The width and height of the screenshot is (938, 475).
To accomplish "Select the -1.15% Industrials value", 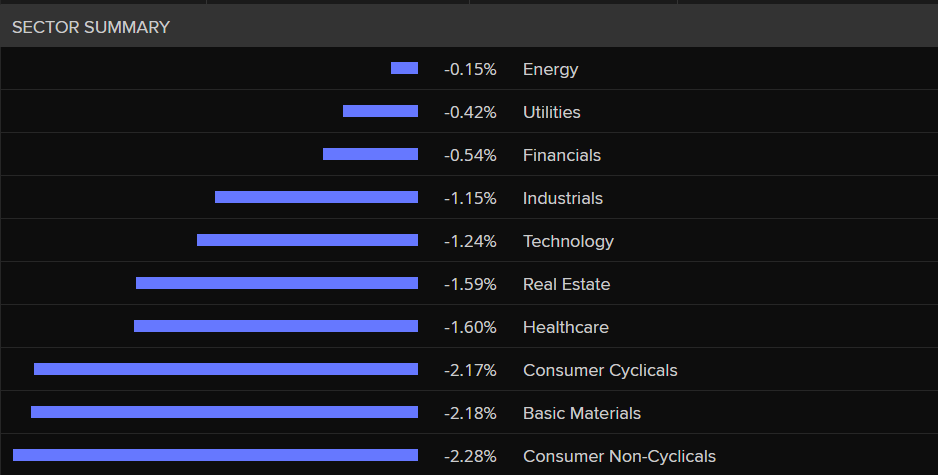I will pos(470,198).
